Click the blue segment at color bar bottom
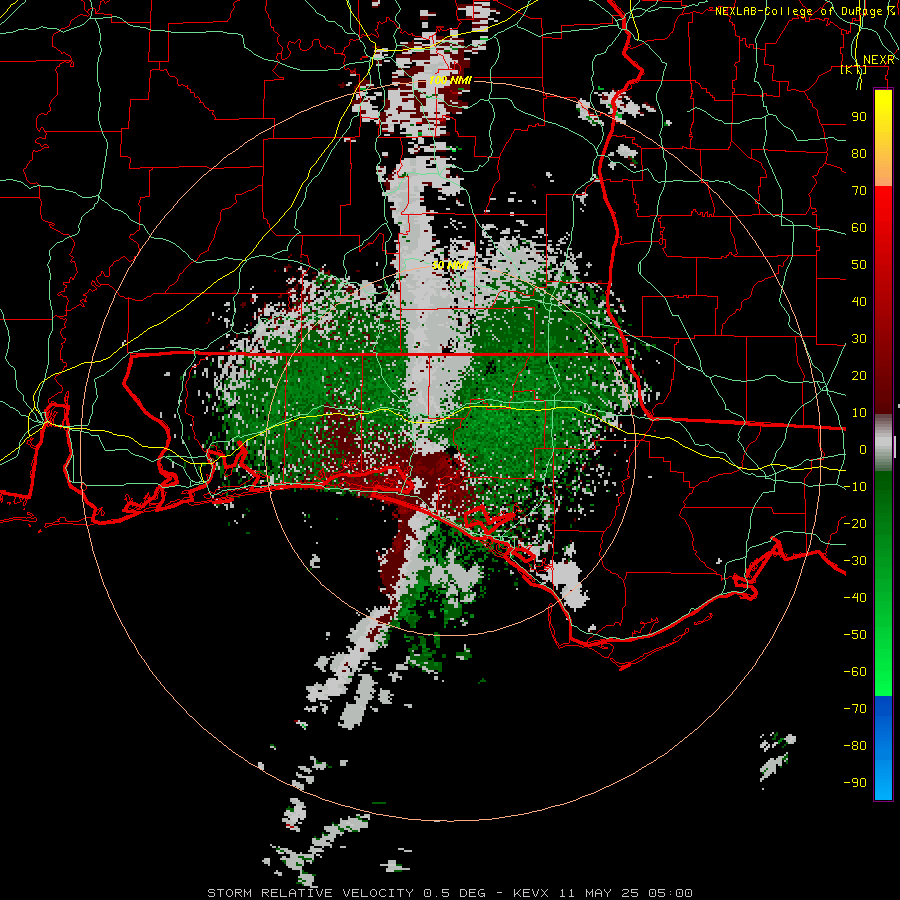 tap(883, 748)
